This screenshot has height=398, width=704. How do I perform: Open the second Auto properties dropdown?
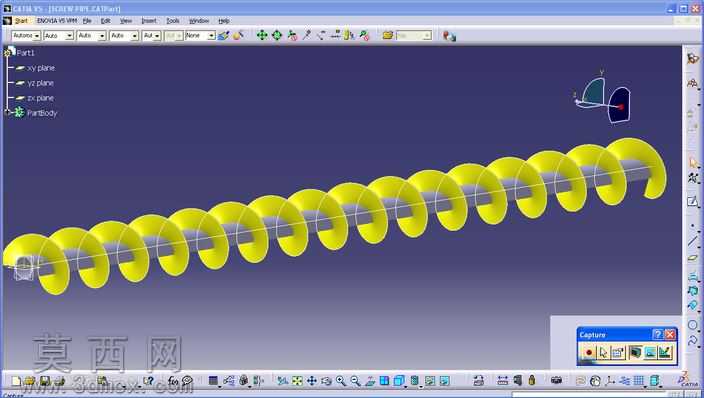point(58,35)
